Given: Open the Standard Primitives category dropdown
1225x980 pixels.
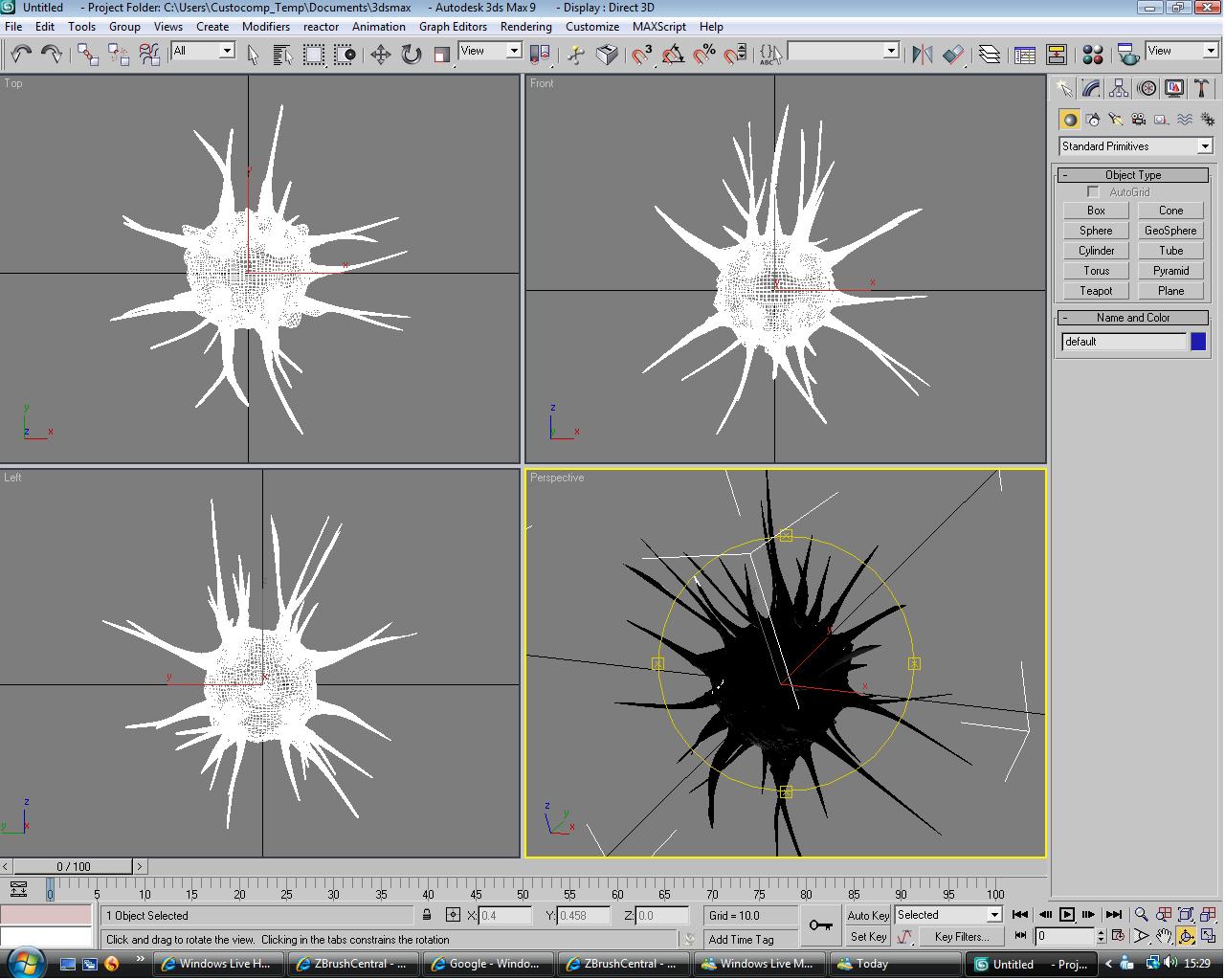Looking at the screenshot, I should (x=1136, y=146).
